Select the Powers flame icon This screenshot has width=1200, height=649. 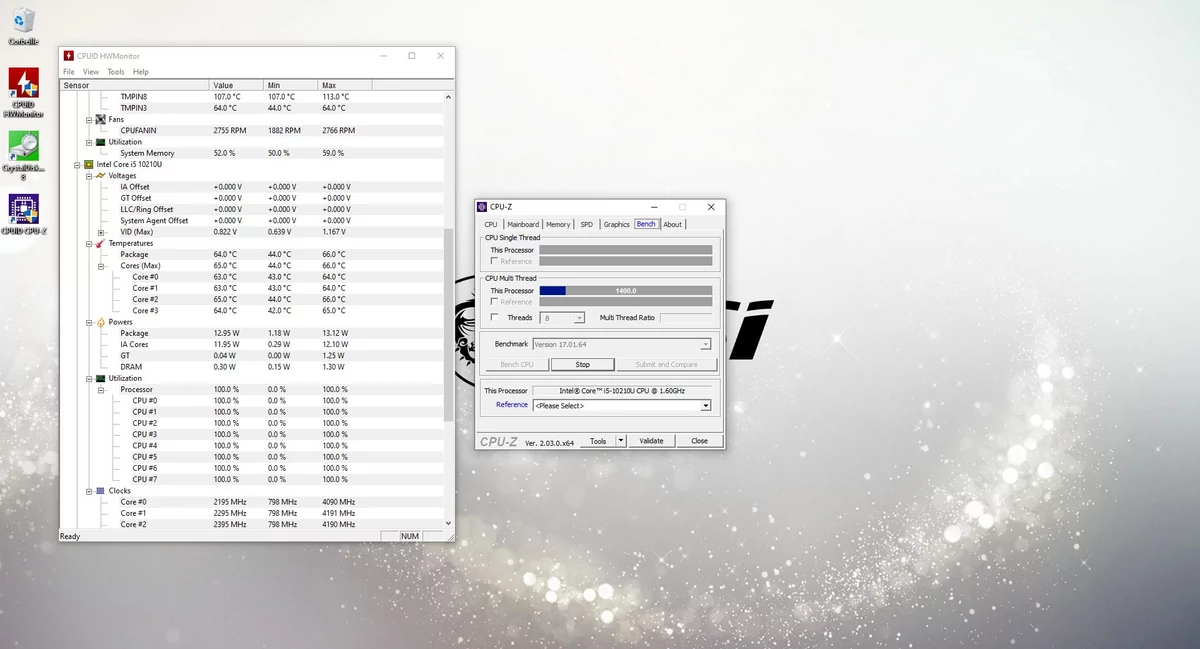pyautogui.click(x=100, y=322)
